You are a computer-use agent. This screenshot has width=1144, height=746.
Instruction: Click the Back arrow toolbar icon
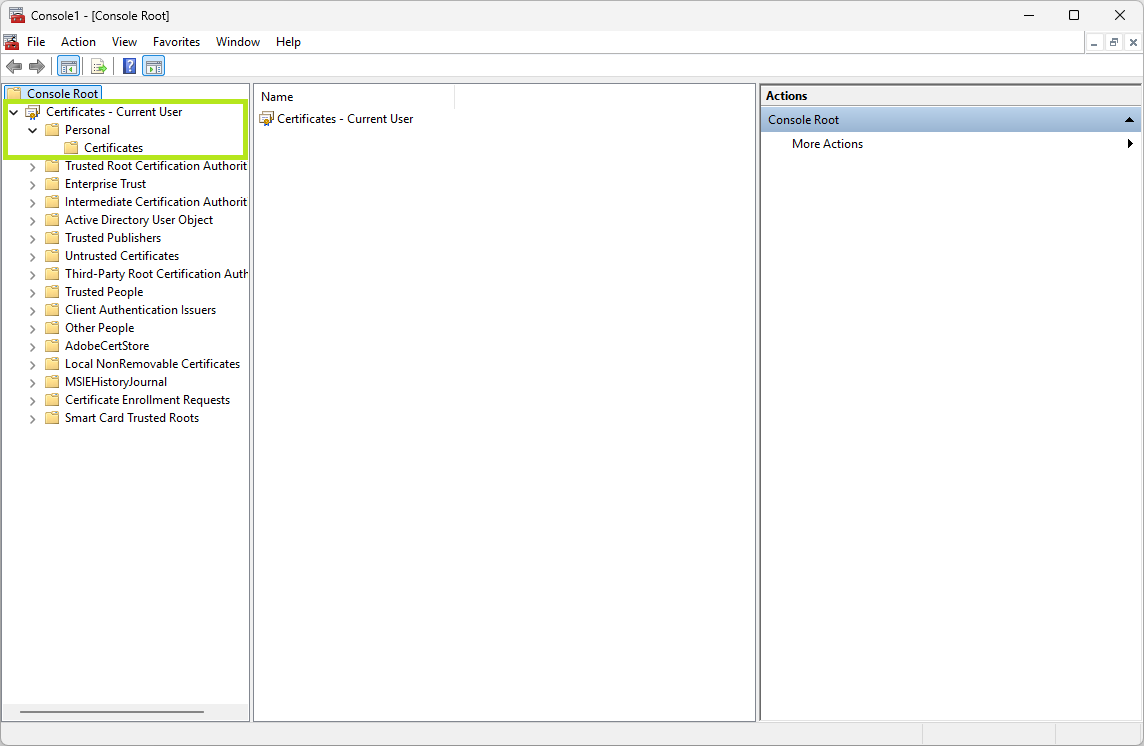click(x=14, y=66)
